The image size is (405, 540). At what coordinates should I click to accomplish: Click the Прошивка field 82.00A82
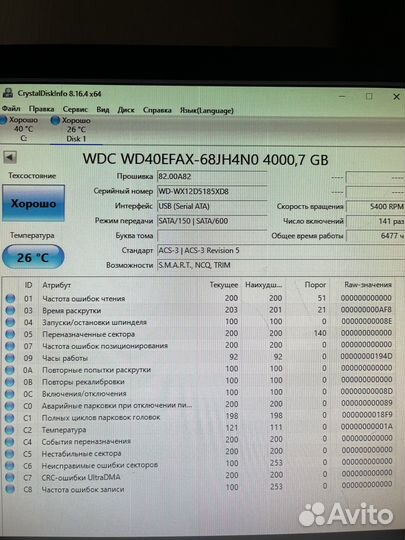coord(212,176)
